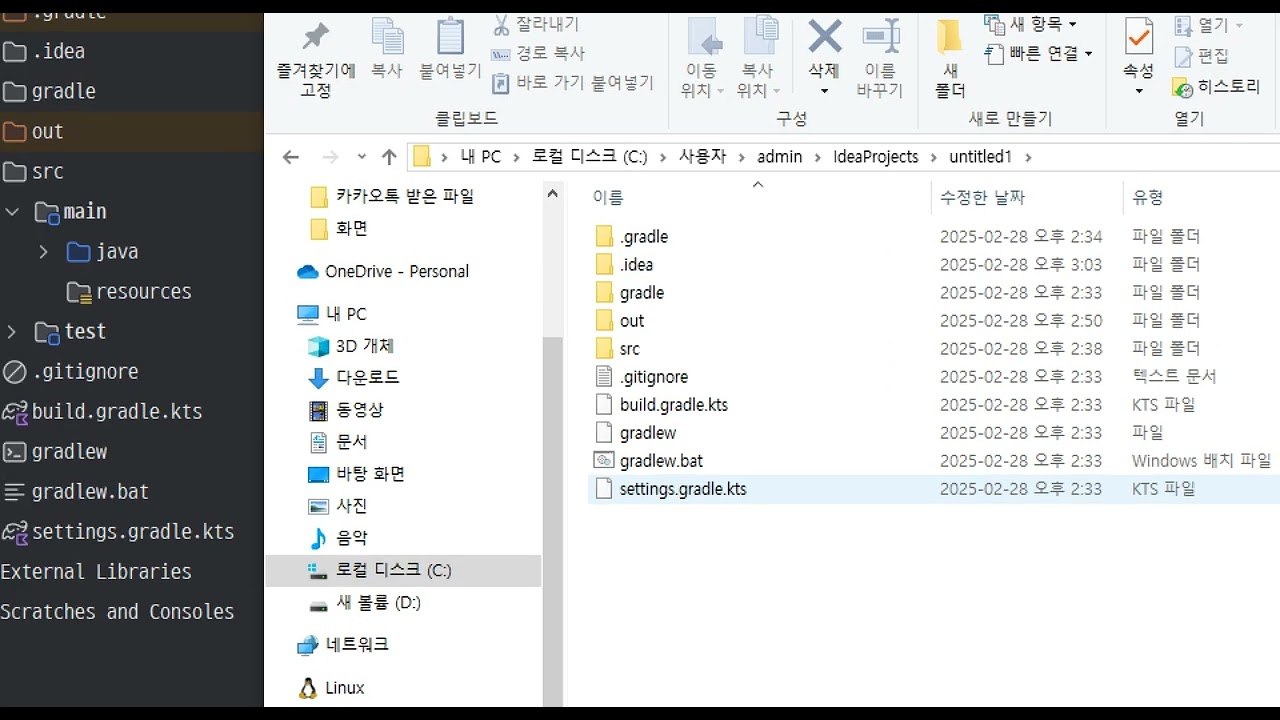The width and height of the screenshot is (1280, 720).
Task: Select the out folder in Explorer file list
Action: tap(631, 321)
